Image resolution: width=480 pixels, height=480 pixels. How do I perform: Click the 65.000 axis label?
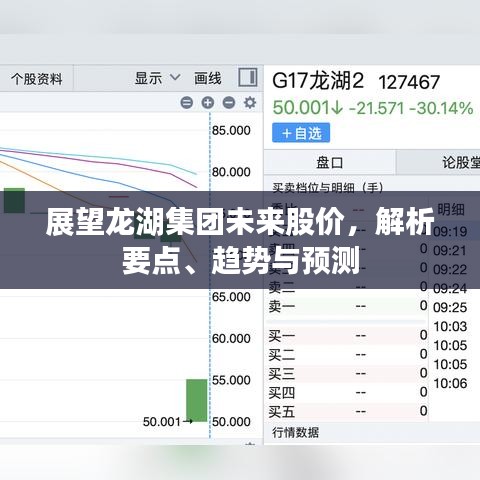[231, 297]
